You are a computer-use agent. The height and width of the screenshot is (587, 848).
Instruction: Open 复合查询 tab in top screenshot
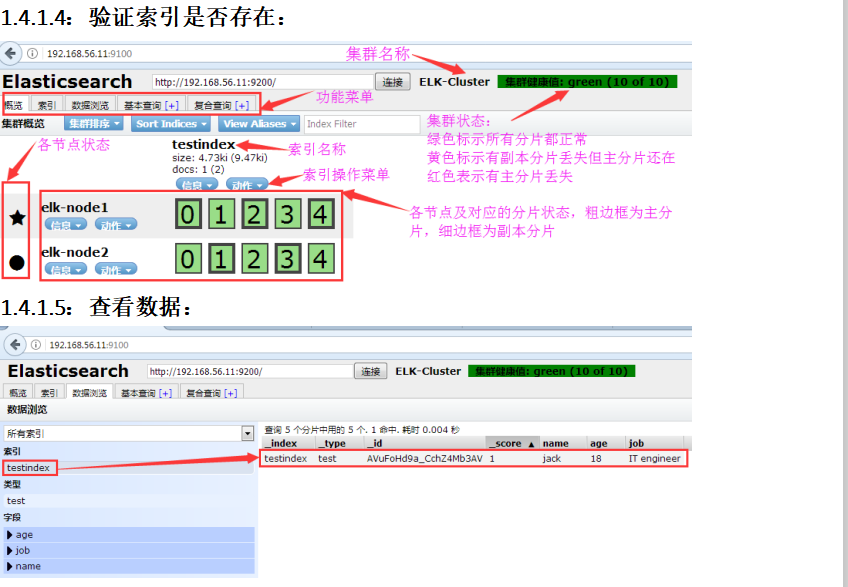[x=222, y=105]
